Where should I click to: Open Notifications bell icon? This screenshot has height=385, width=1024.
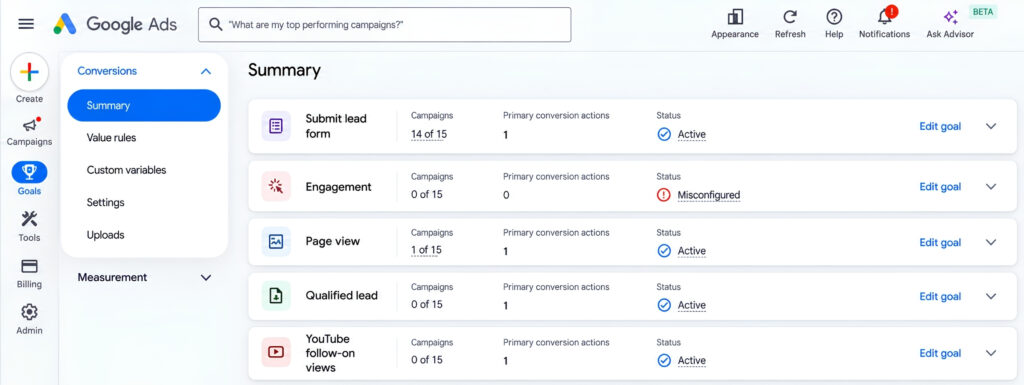click(884, 16)
